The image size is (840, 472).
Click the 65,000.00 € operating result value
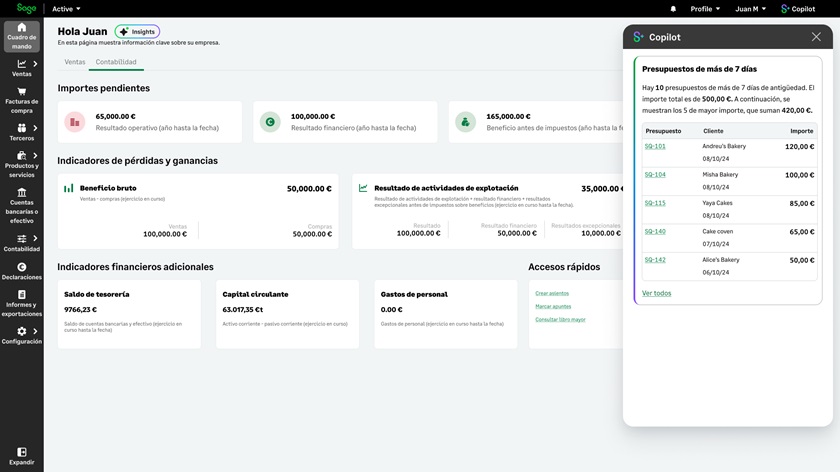[115, 116]
